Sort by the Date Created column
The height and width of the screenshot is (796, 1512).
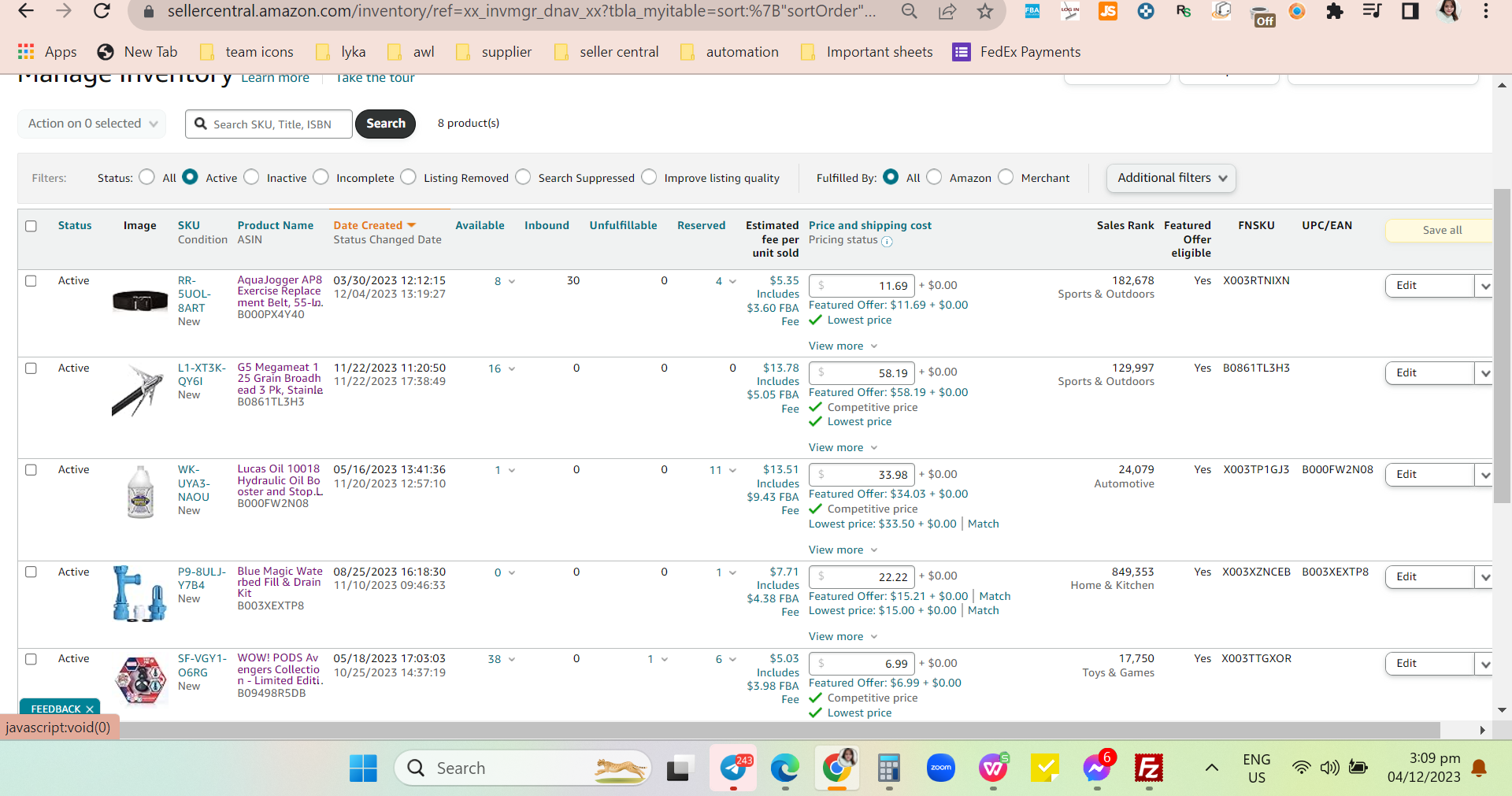pos(374,225)
